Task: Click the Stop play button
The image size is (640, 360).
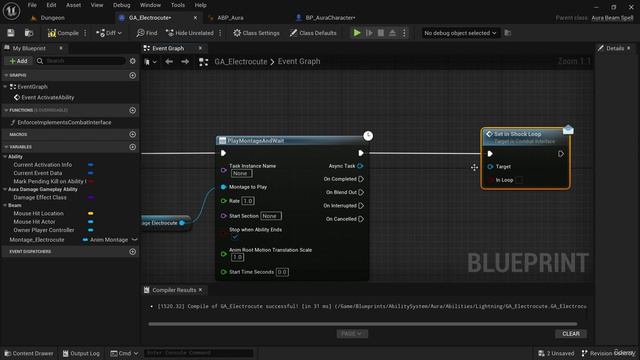Action: 381,33
